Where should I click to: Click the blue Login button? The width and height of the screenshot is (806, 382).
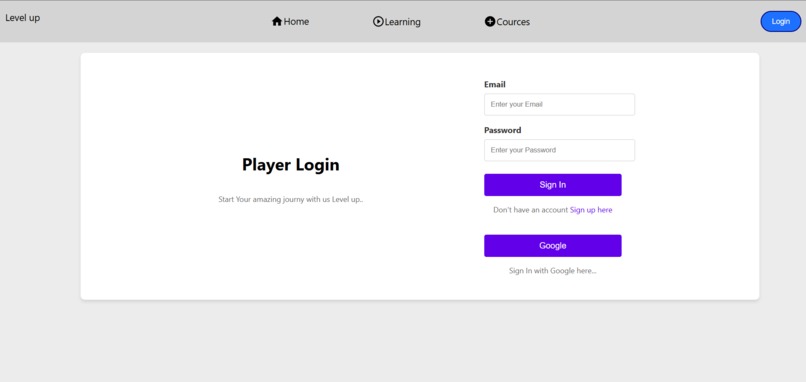point(780,22)
